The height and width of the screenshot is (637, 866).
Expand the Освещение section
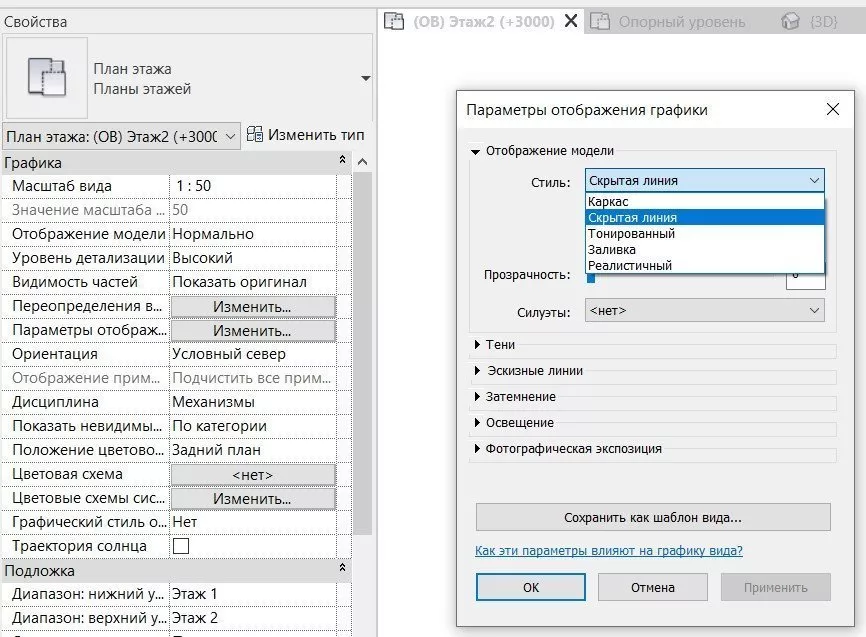point(477,423)
